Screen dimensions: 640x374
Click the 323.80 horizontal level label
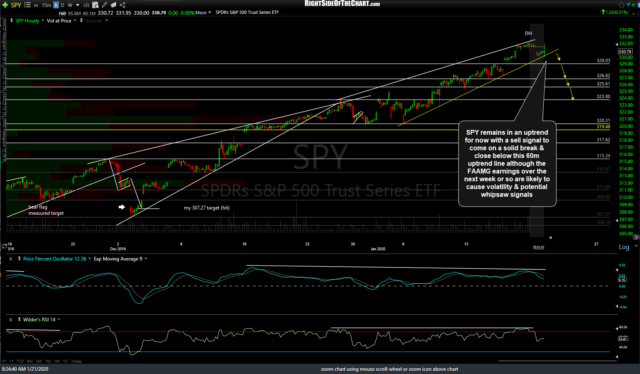(603, 96)
